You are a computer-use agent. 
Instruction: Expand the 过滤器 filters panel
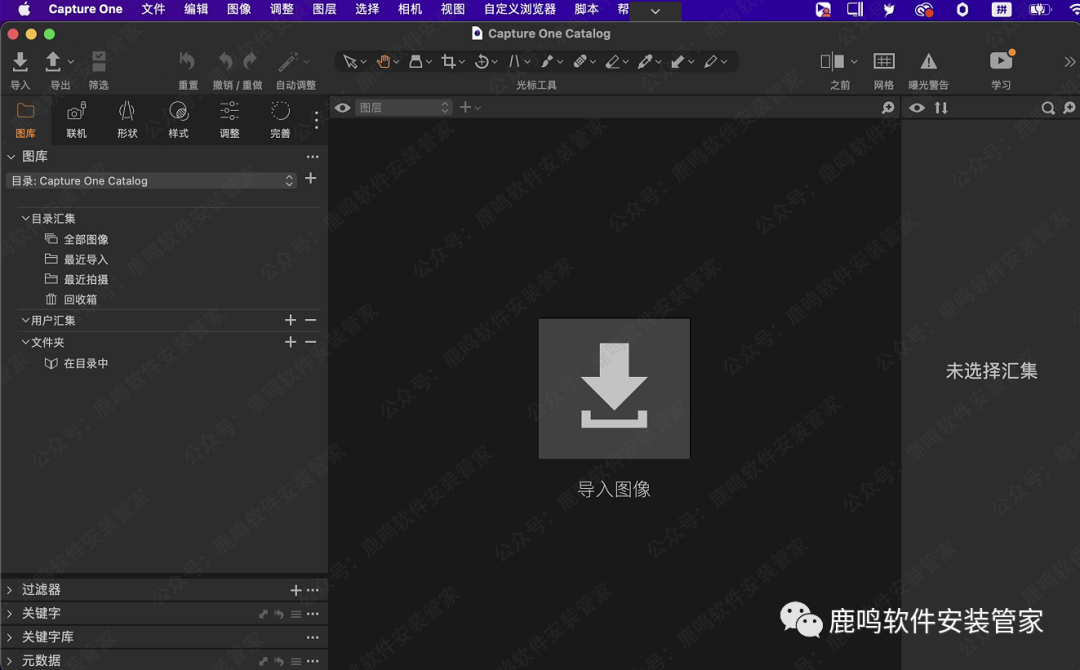tap(10, 590)
